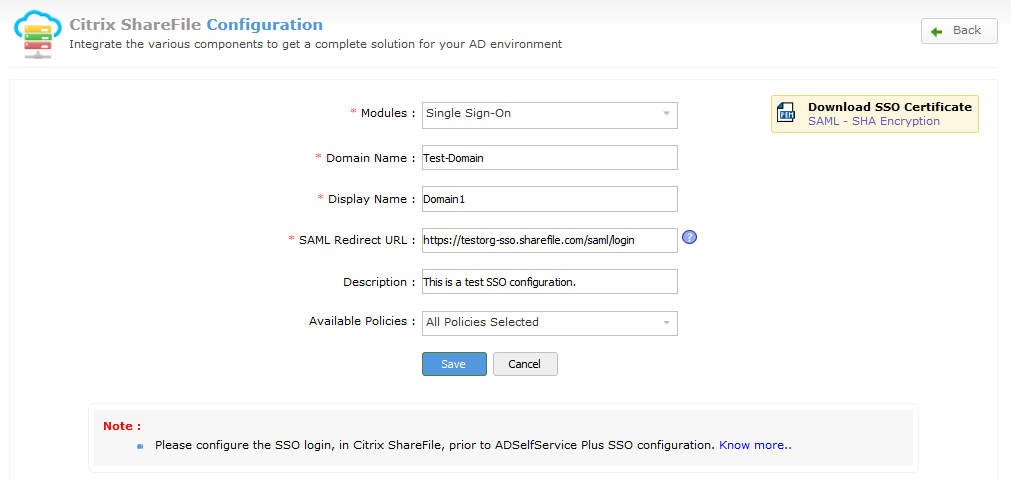The height and width of the screenshot is (481, 1011).
Task: Click the SAML Redirect URL label
Action: (355, 240)
